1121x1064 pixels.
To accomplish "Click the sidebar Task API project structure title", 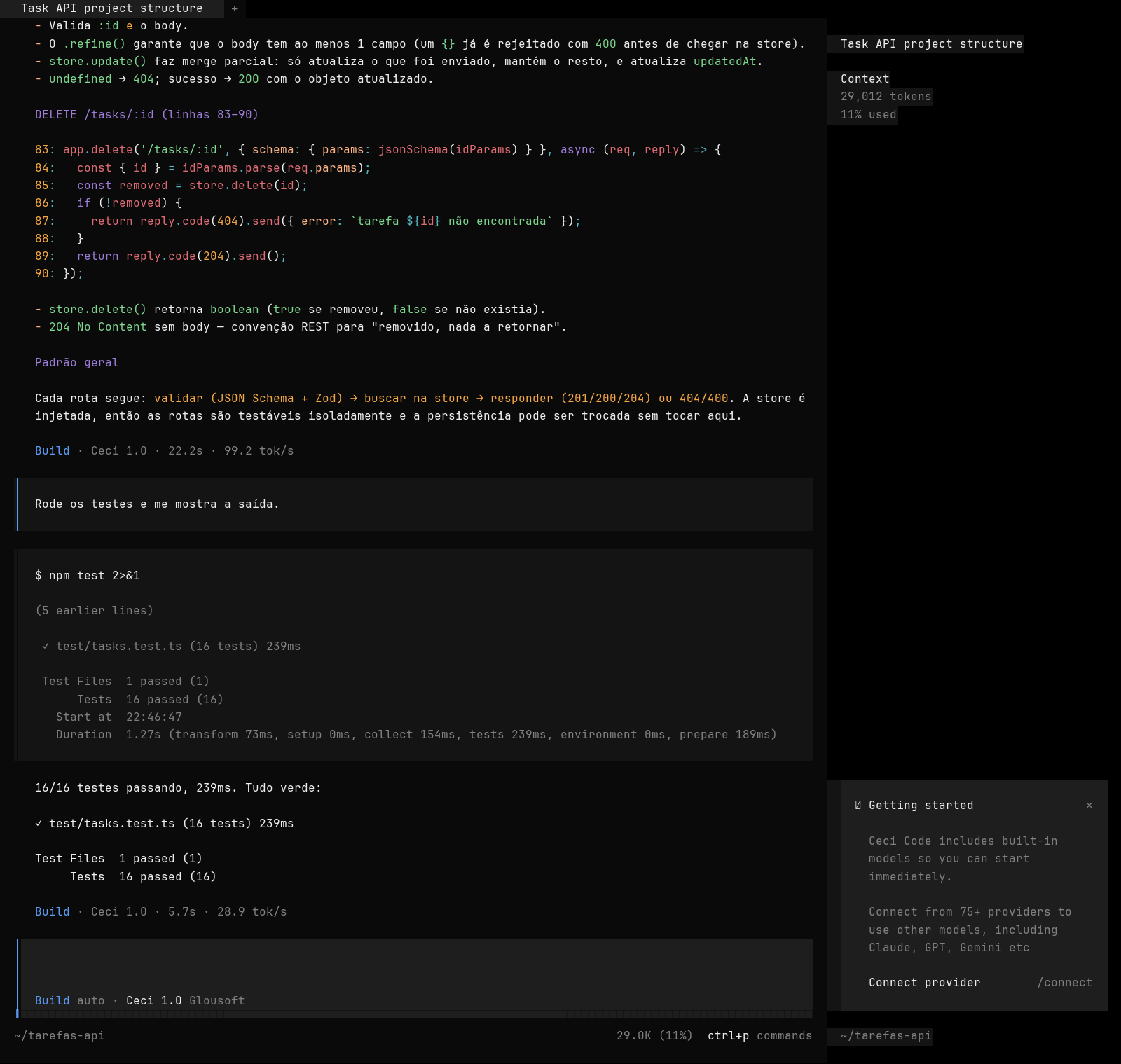I will 931,44.
